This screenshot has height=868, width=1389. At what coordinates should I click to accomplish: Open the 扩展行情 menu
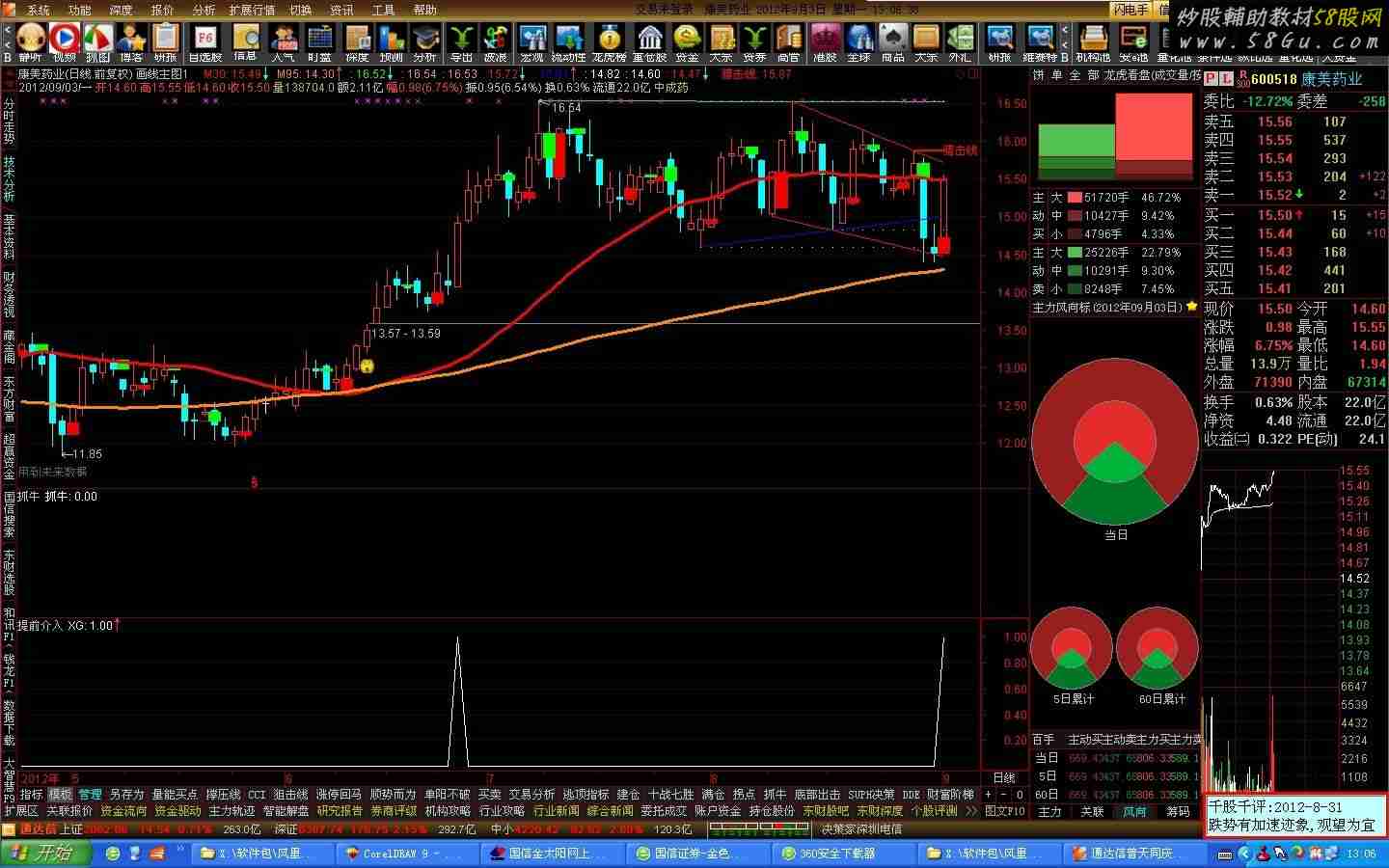[252, 10]
